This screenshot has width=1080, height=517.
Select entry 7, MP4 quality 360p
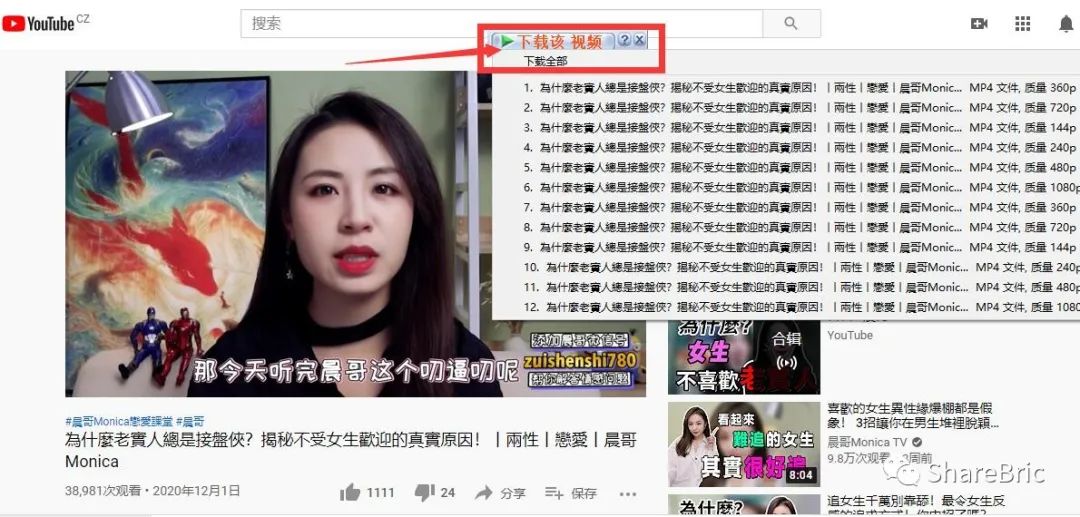[800, 208]
